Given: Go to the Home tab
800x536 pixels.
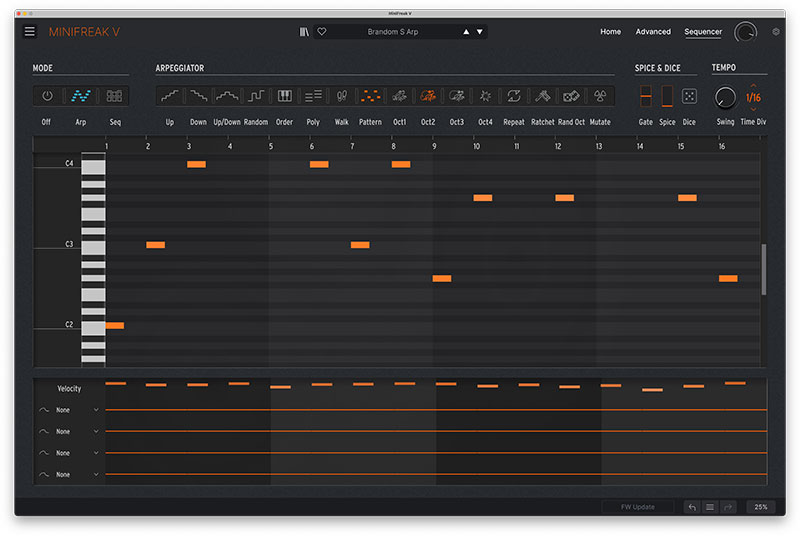Looking at the screenshot, I should click(x=610, y=32).
